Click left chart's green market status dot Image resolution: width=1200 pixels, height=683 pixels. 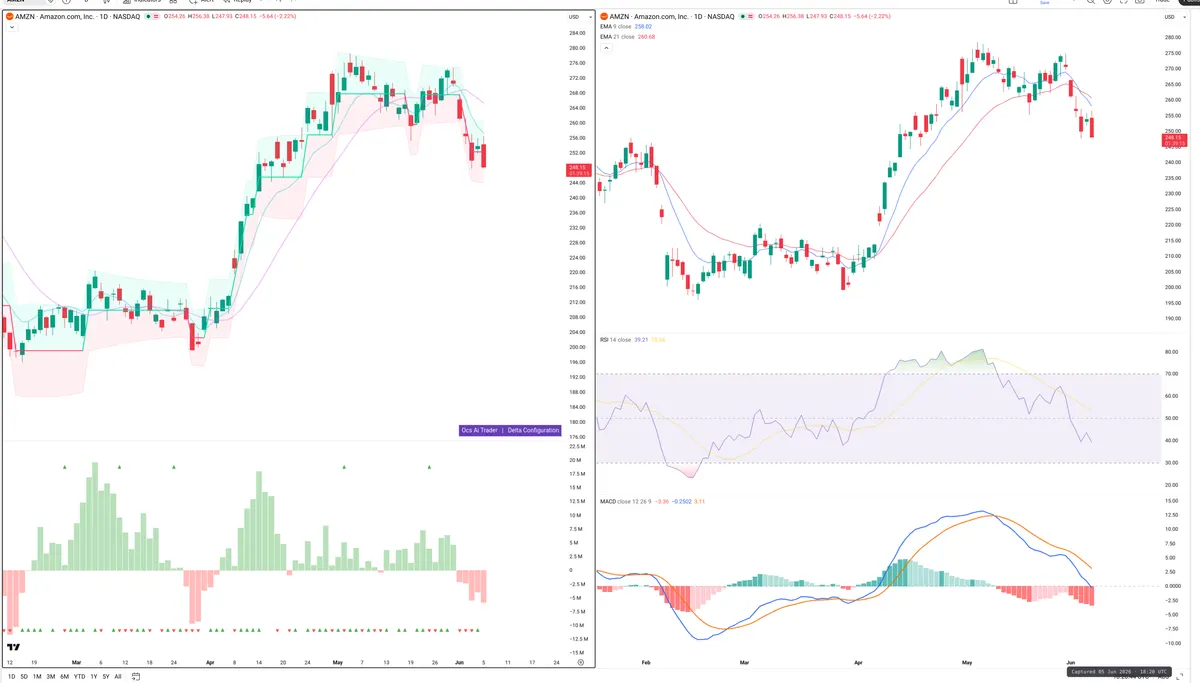click(x=148, y=17)
